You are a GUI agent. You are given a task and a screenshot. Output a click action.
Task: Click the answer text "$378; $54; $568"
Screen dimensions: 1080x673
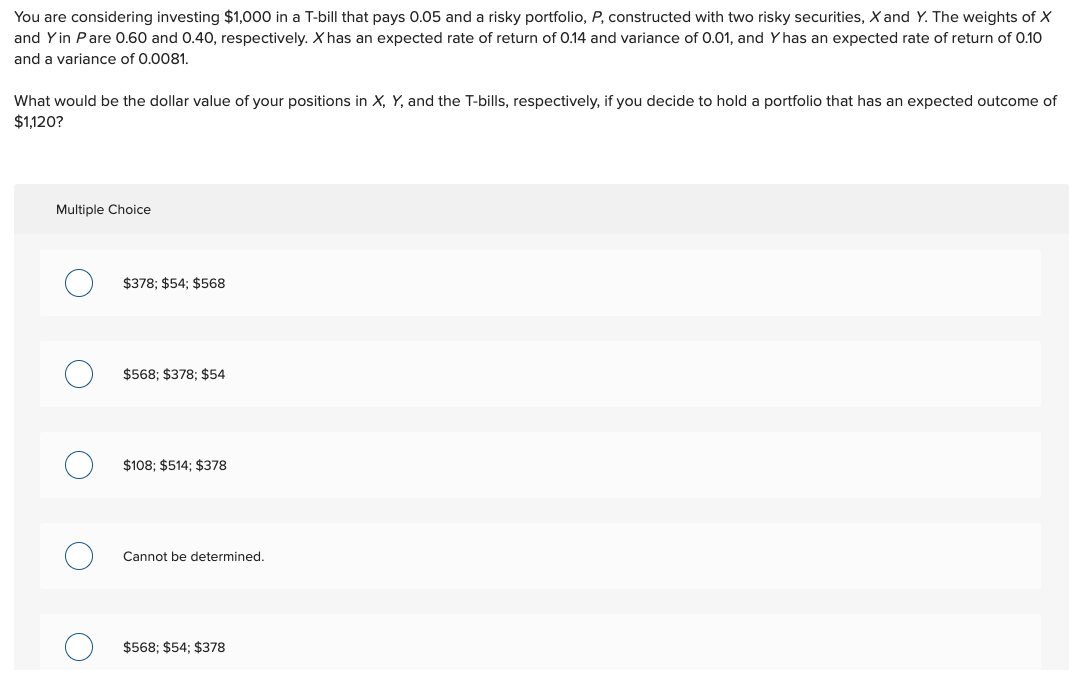[174, 283]
